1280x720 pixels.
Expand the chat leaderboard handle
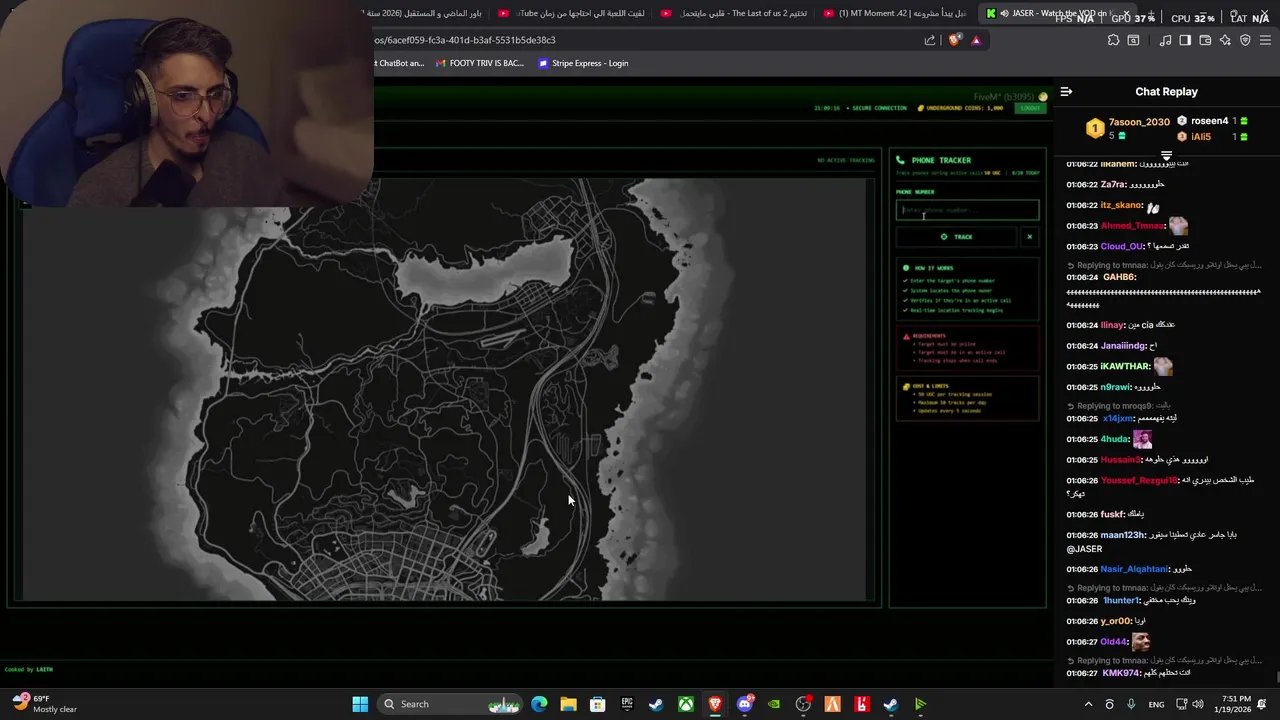click(x=1166, y=156)
